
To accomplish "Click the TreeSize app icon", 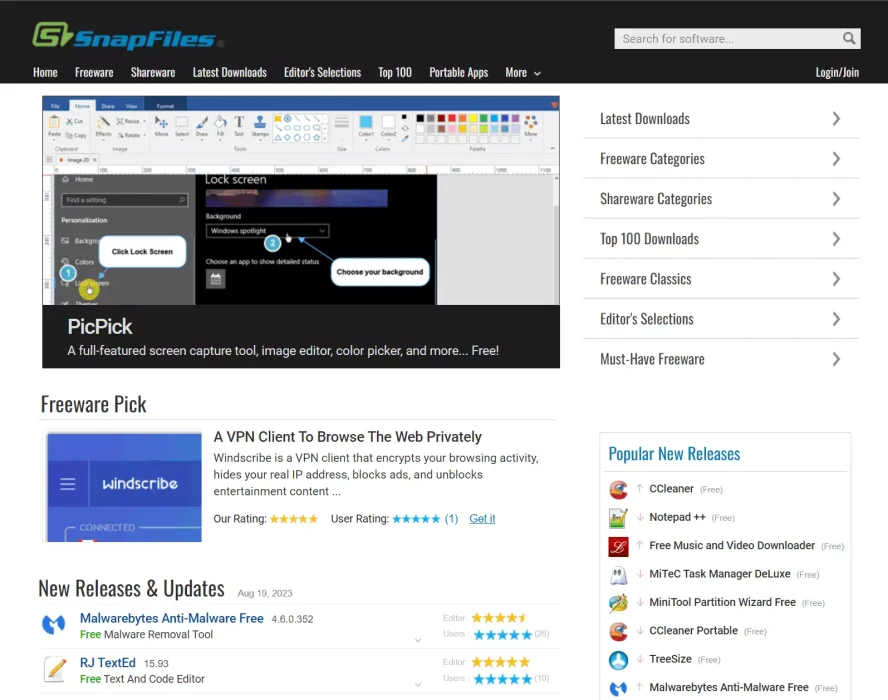I will click(618, 660).
